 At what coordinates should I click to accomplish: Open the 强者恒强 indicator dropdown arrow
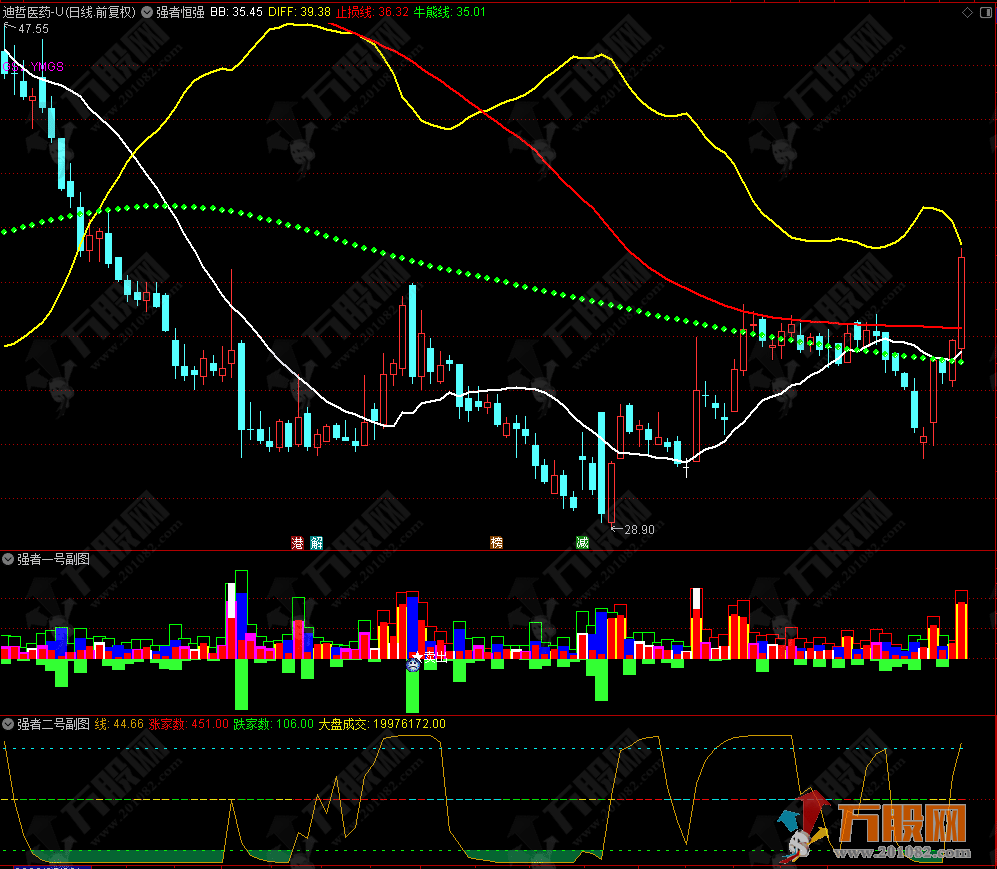pyautogui.click(x=147, y=12)
